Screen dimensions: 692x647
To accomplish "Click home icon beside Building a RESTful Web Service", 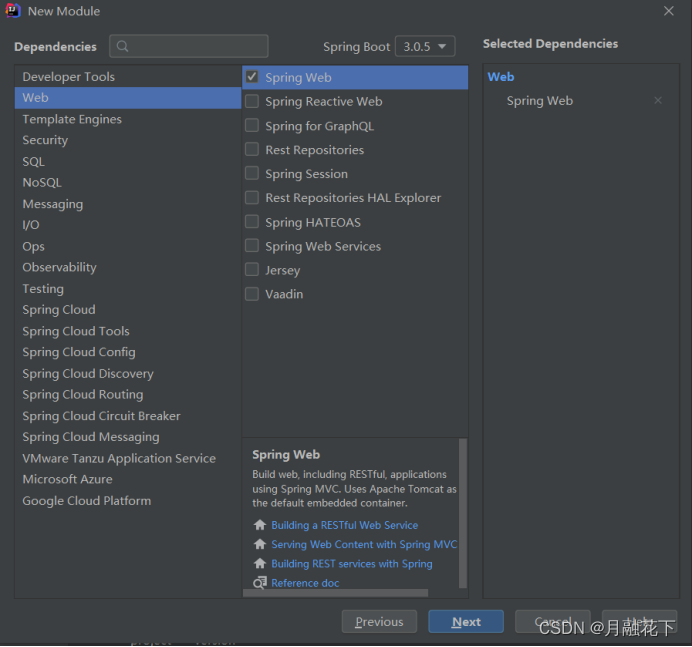I will point(260,525).
